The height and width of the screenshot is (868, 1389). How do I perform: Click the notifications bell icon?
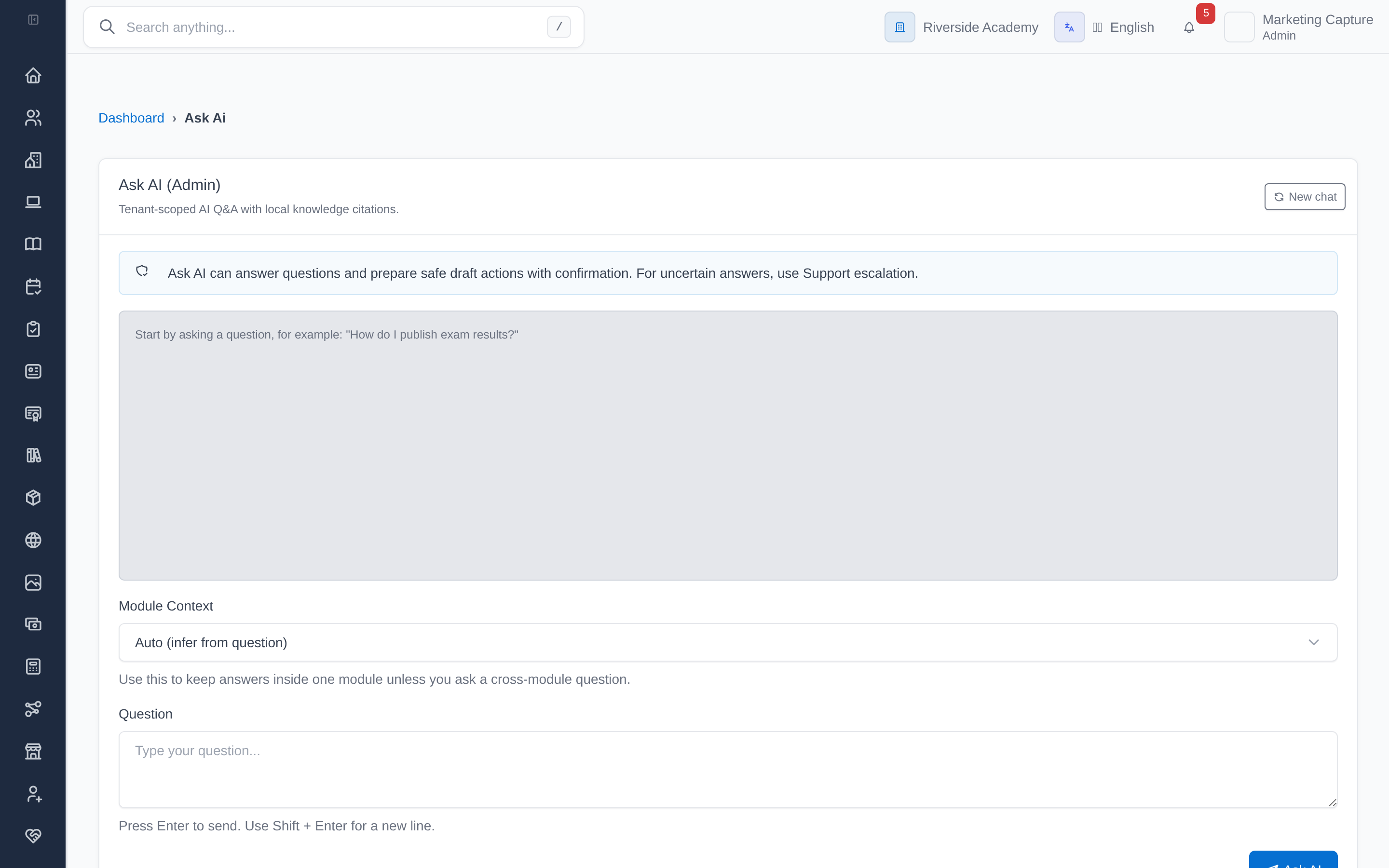tap(1189, 27)
